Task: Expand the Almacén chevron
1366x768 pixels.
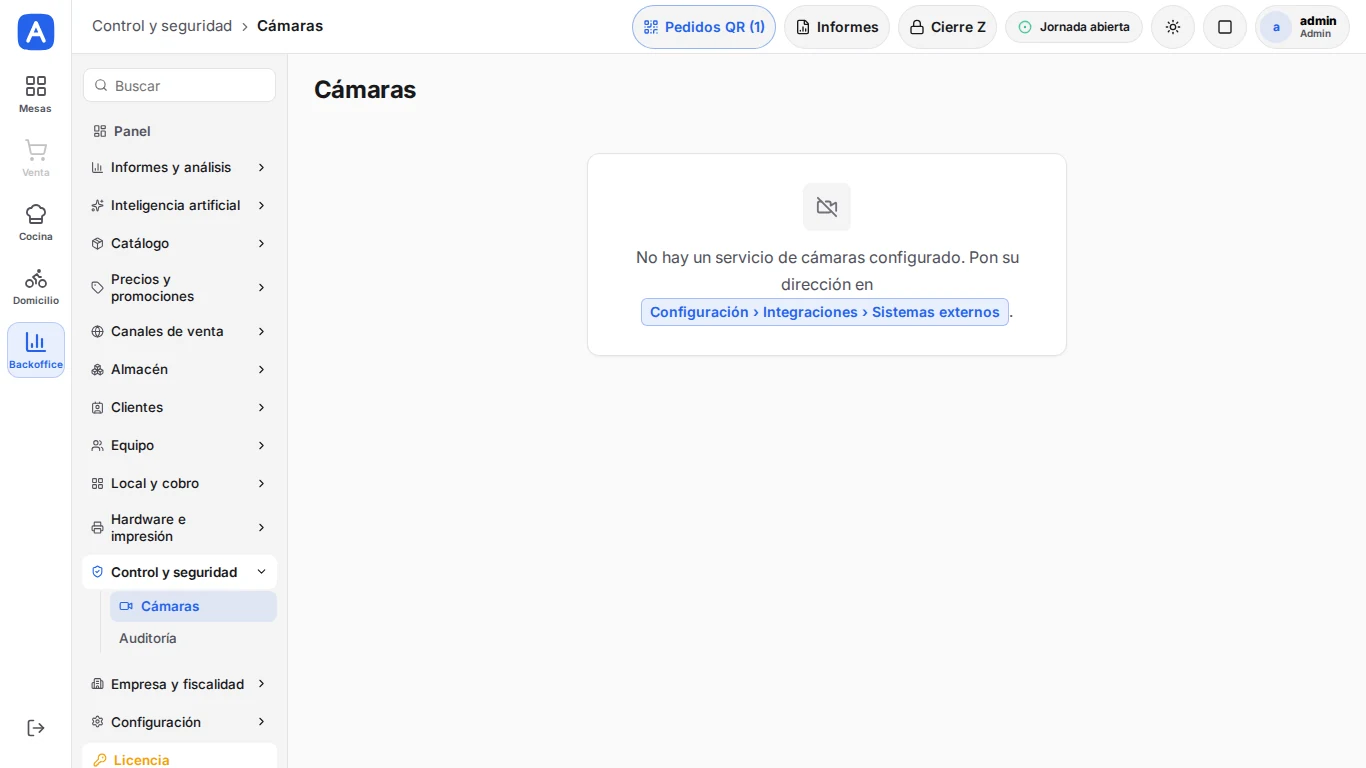Action: 261,369
